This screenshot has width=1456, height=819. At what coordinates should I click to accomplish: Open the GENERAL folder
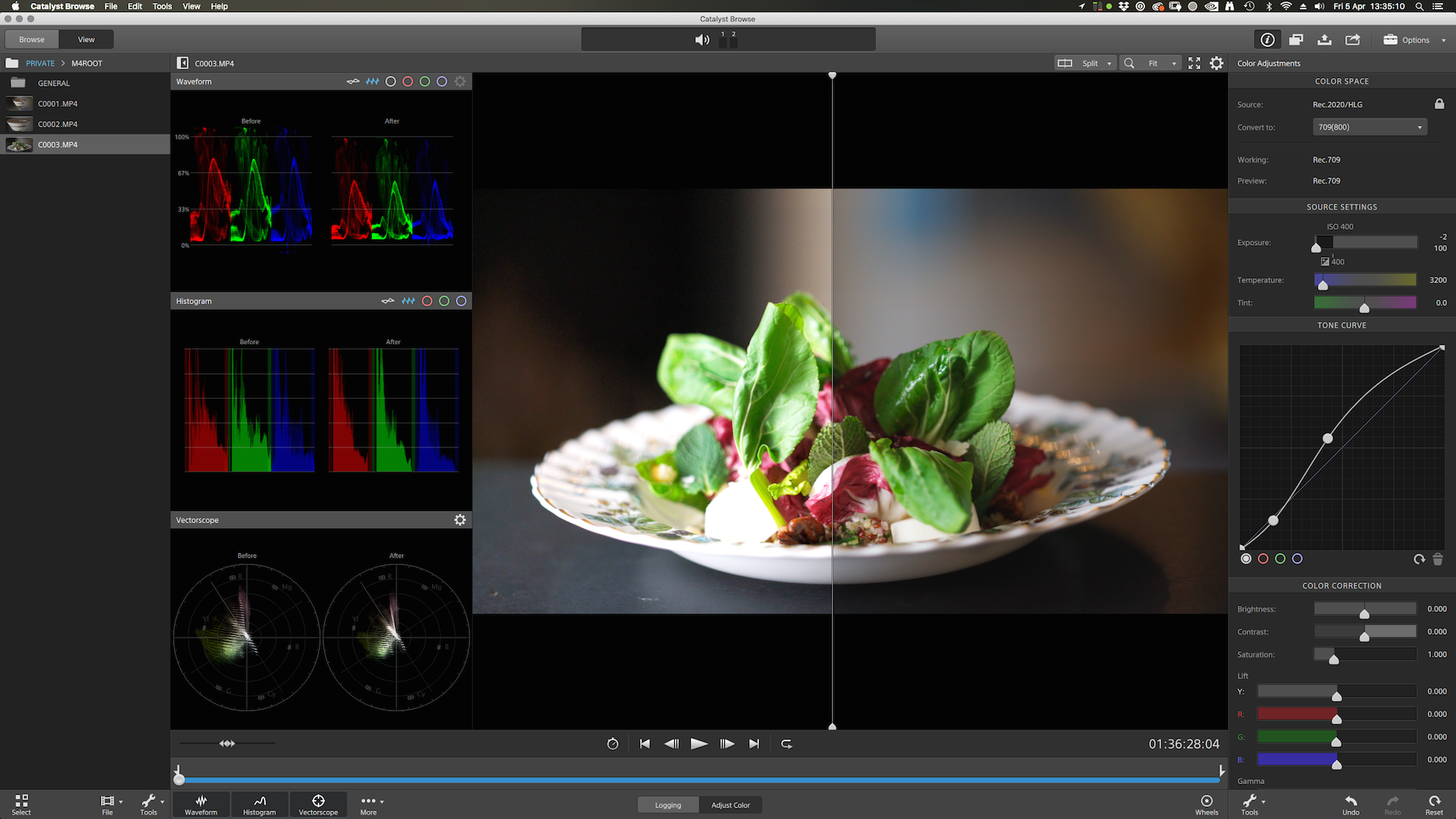pyautogui.click(x=85, y=83)
